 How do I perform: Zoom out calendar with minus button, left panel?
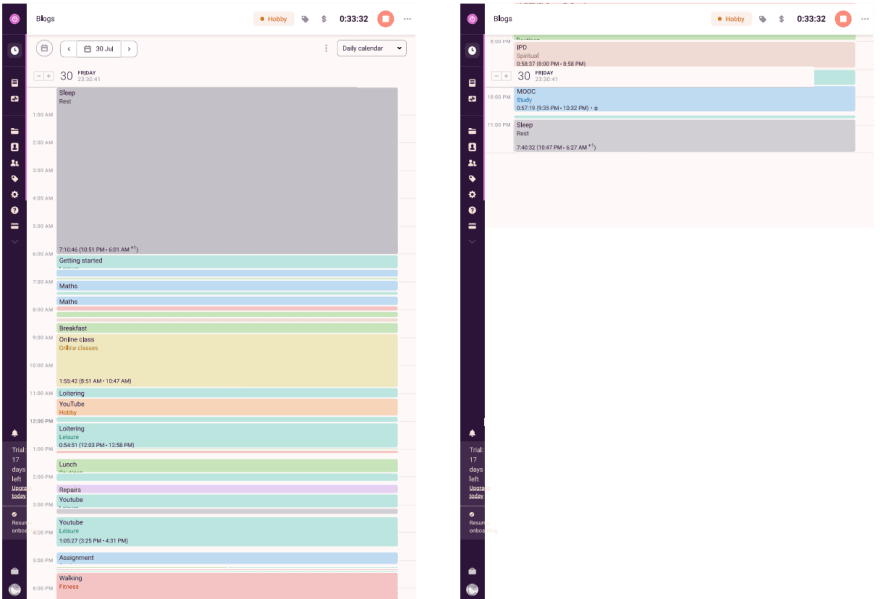[39, 76]
